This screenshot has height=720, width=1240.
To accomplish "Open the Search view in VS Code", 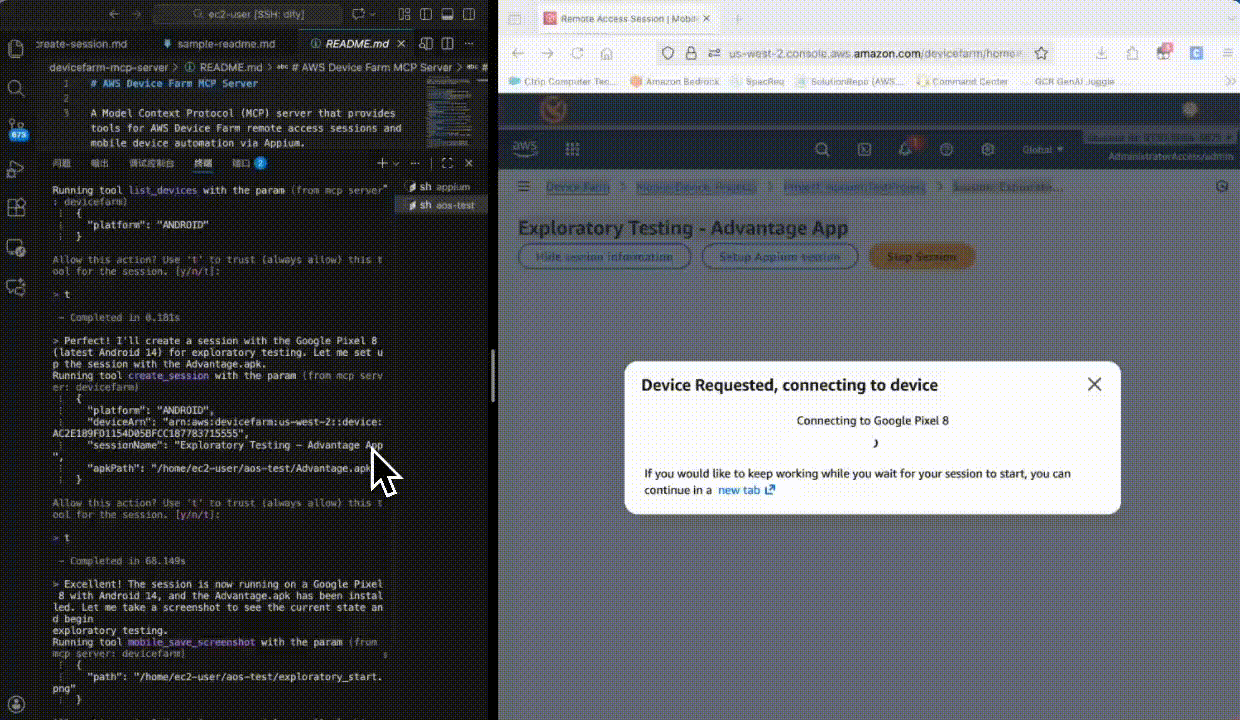I will tap(15, 88).
